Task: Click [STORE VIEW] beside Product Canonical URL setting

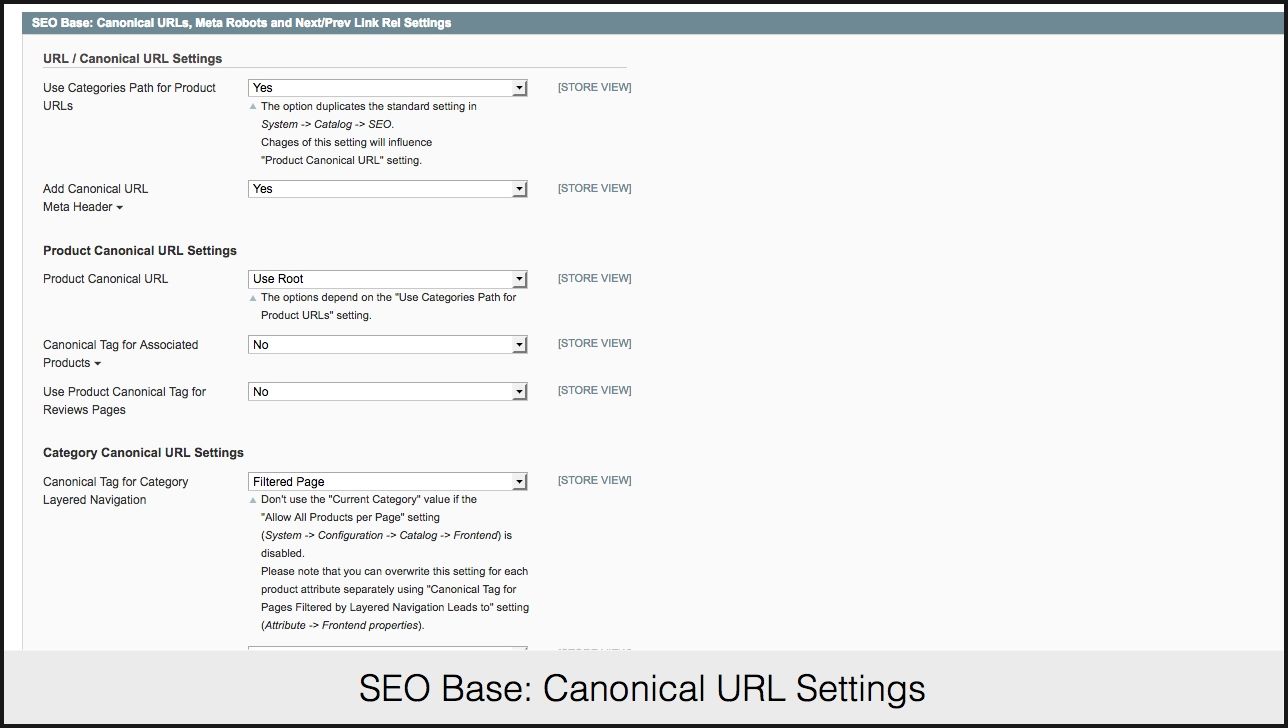Action: pyautogui.click(x=594, y=278)
